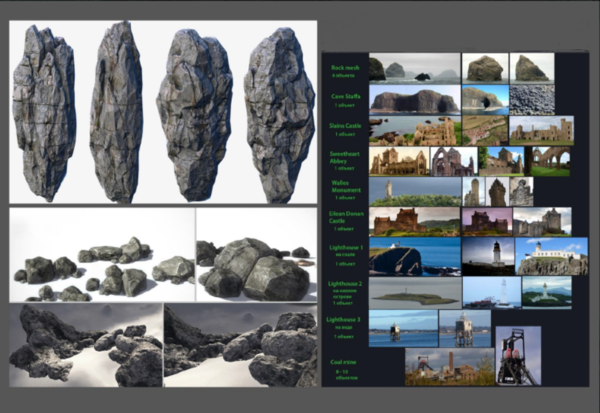This screenshot has height=413, width=600.
Task: Select the Sweetheart Abbey label
Action: (x=345, y=156)
